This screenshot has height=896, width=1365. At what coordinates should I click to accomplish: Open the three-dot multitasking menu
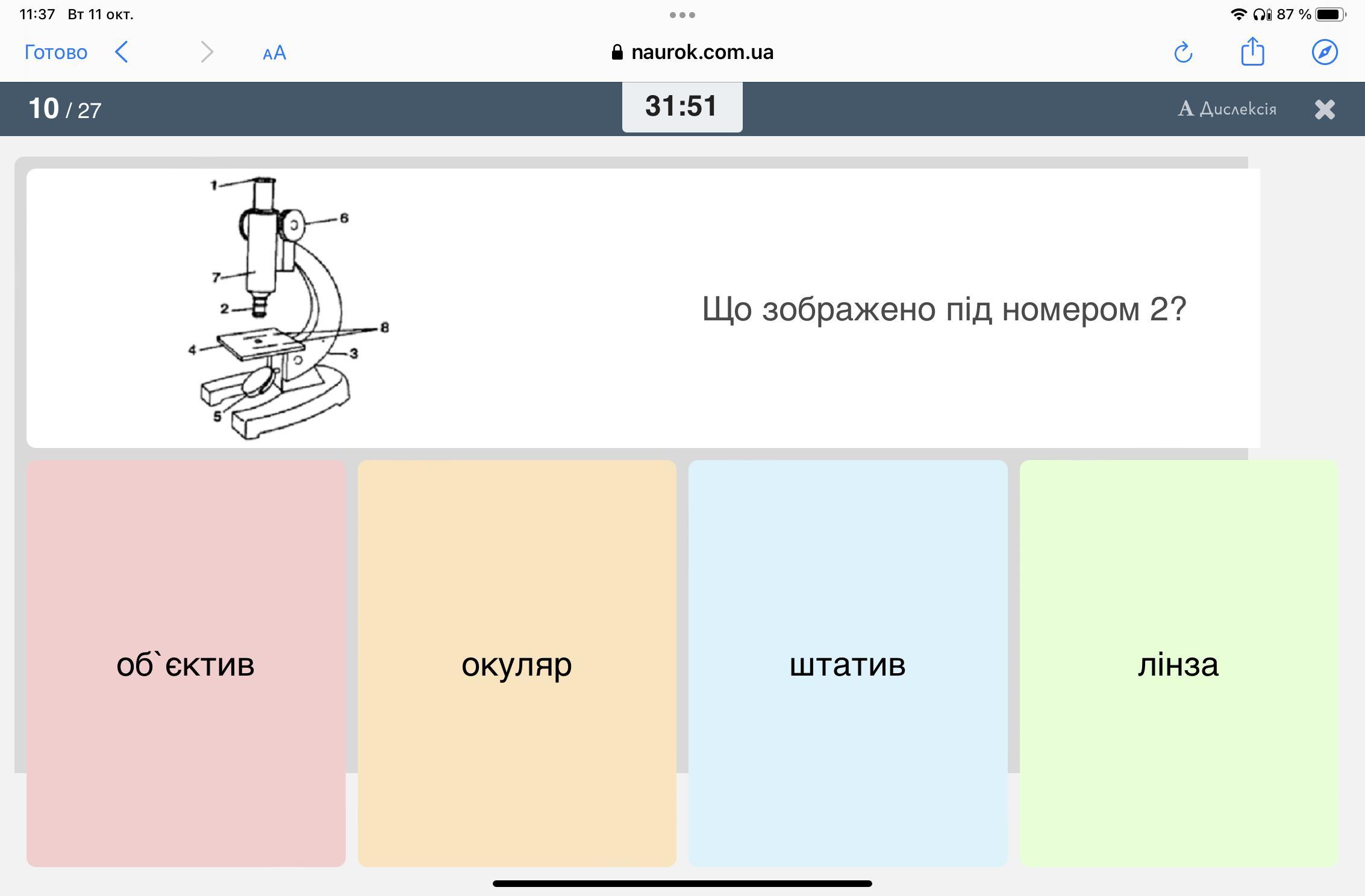(x=682, y=15)
